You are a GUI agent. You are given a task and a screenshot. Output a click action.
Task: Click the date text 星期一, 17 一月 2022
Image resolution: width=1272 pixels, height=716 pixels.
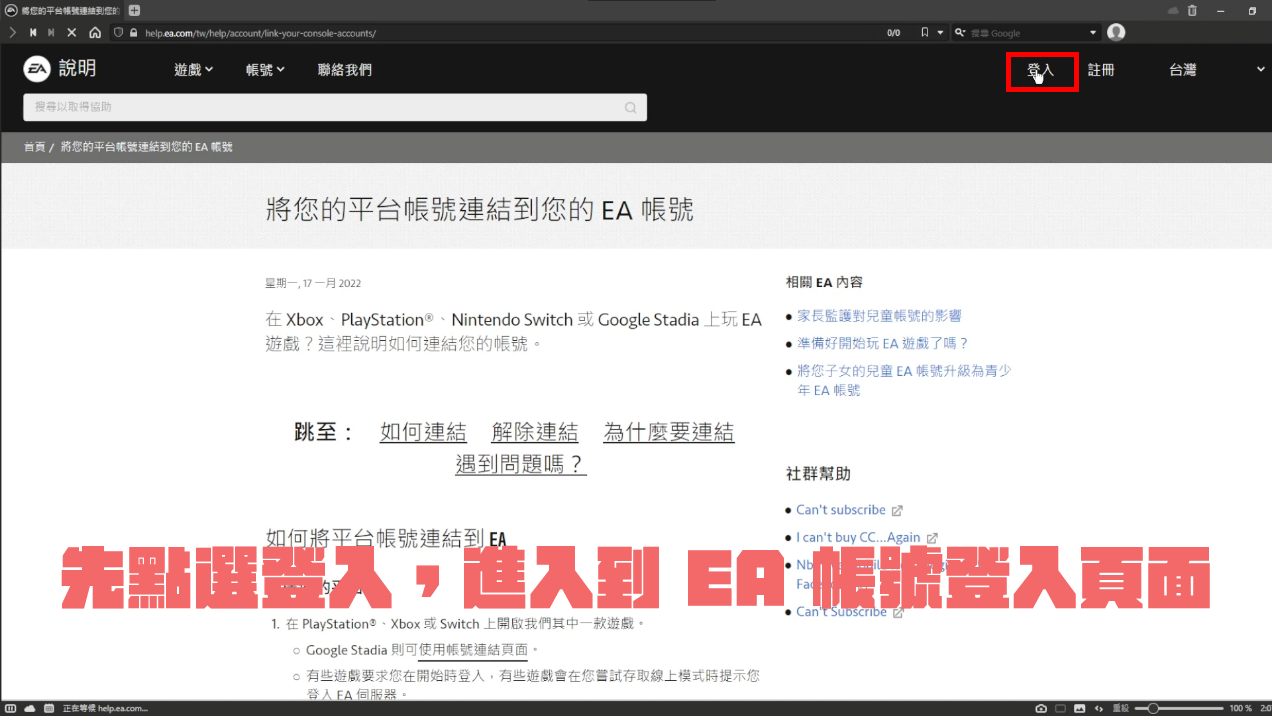click(x=313, y=284)
